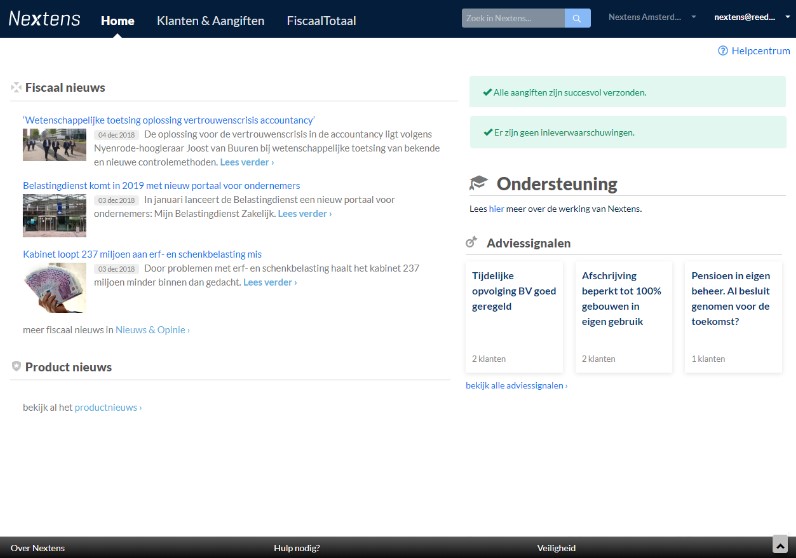Click the accountancy article thumbnail

click(x=54, y=145)
